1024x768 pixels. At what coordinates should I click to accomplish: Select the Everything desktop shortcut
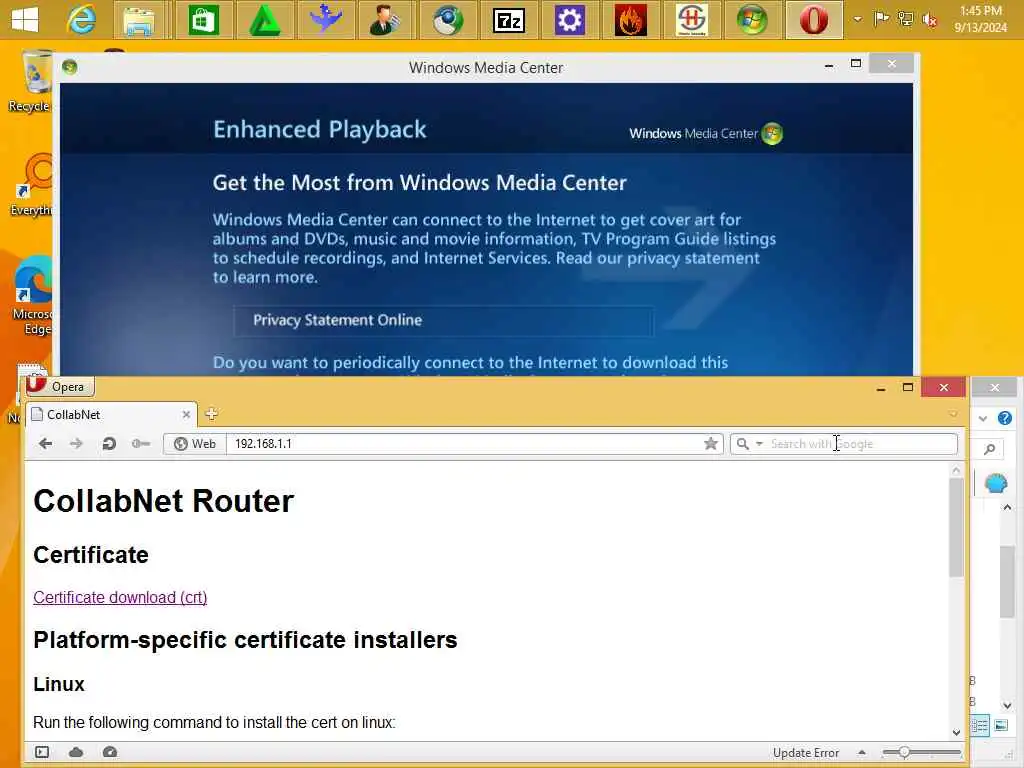[x=31, y=184]
